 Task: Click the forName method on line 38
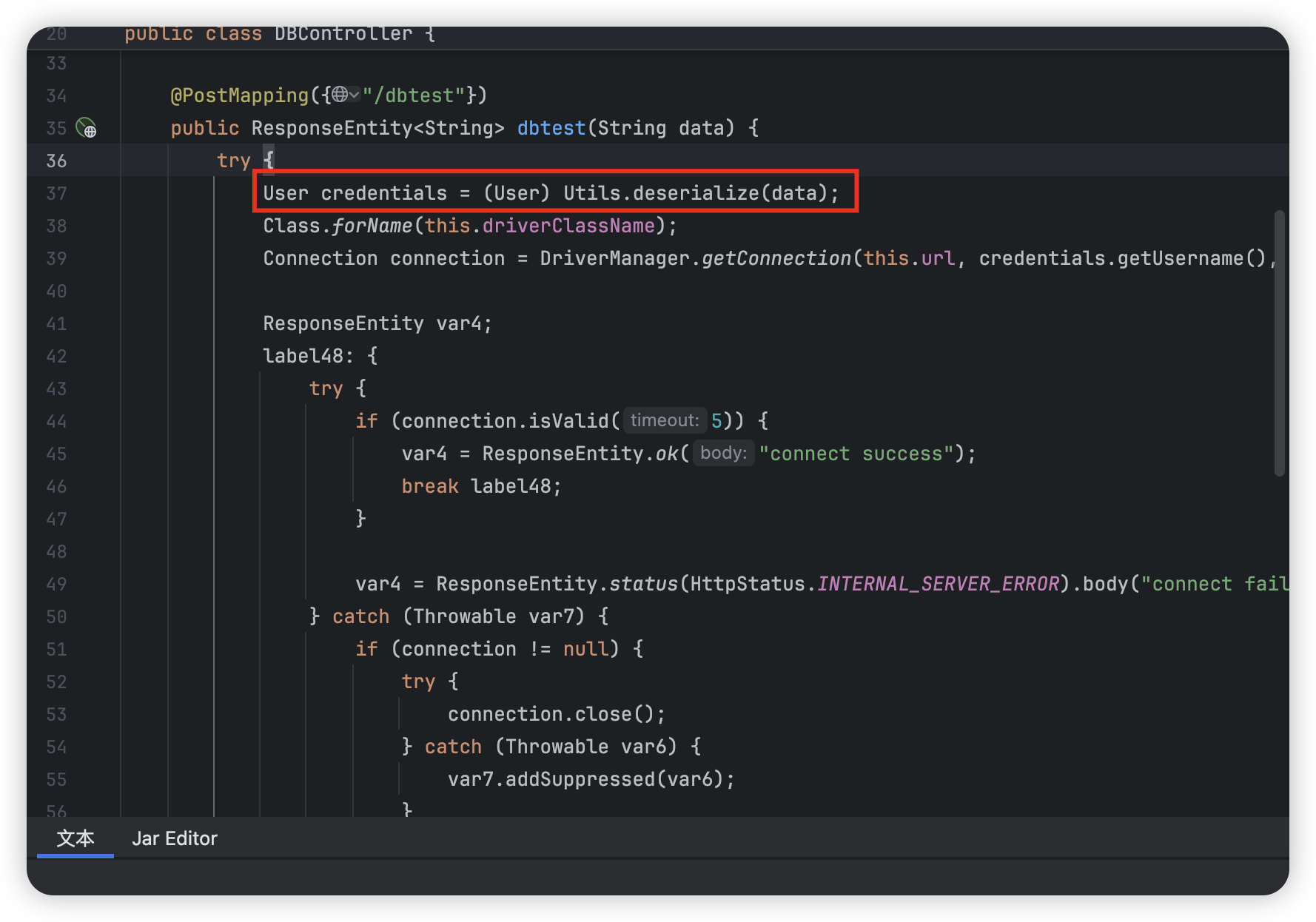pos(371,226)
